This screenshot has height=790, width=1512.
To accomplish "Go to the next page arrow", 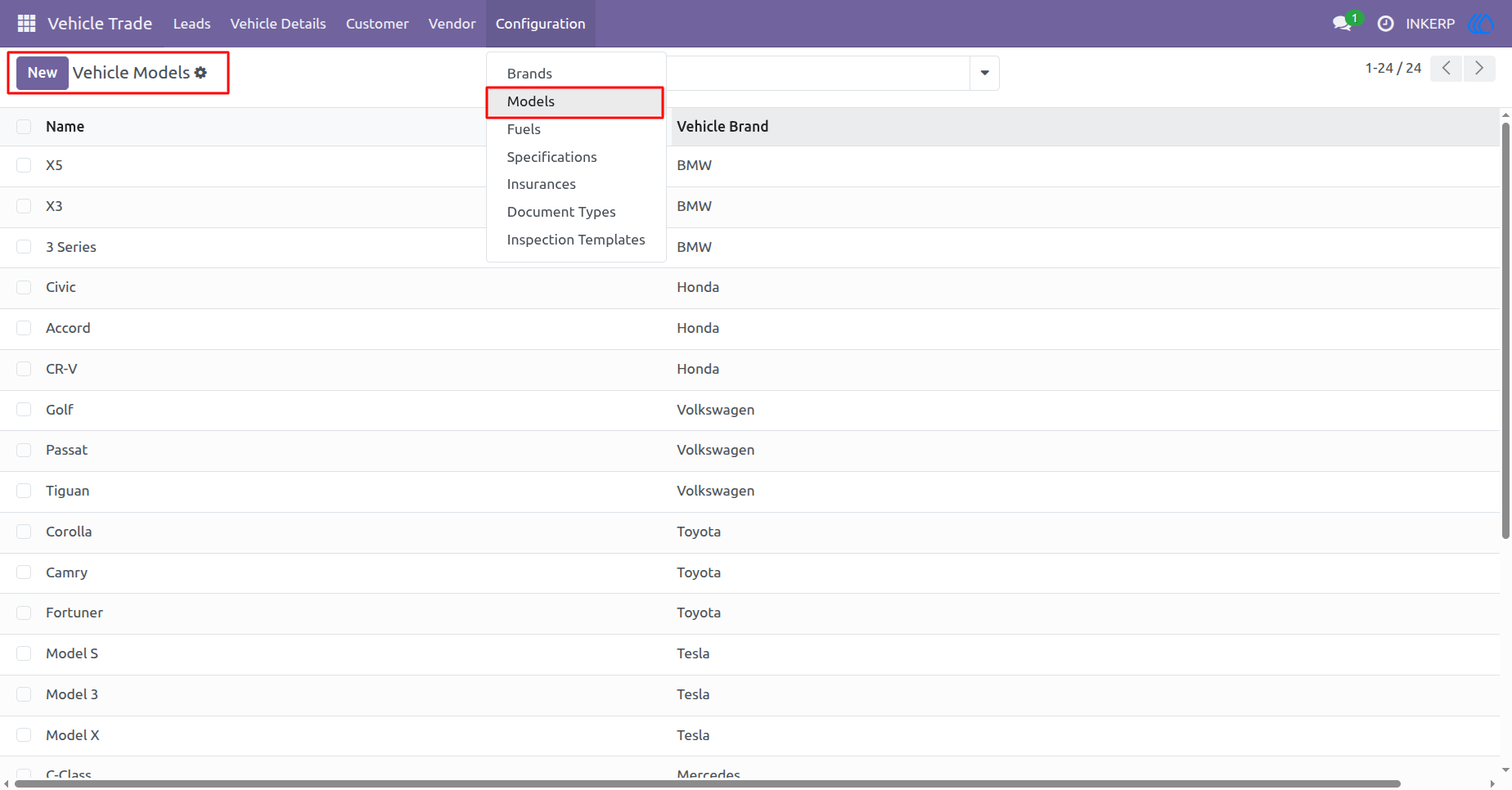I will click(x=1479, y=68).
